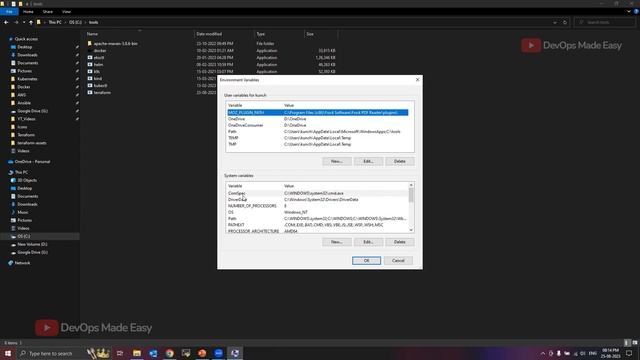The height and width of the screenshot is (360, 640).
Task: Click the Explorer Forward arrow
Action: point(16,22)
